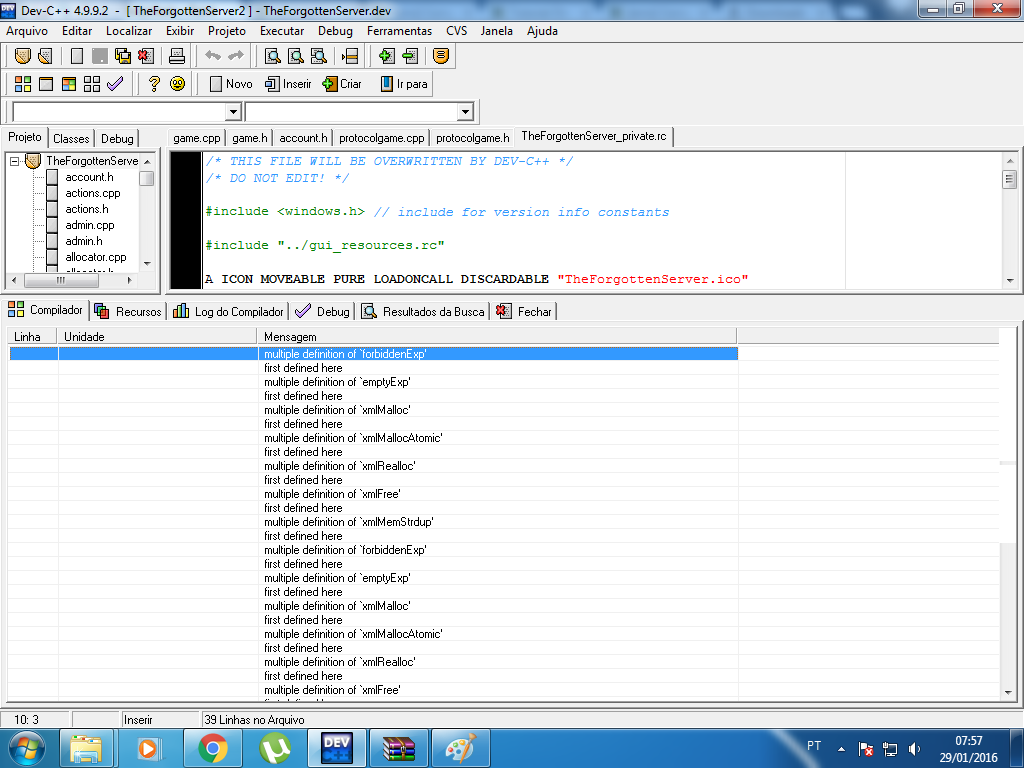Select actions.cpp in project tree

(x=93, y=193)
